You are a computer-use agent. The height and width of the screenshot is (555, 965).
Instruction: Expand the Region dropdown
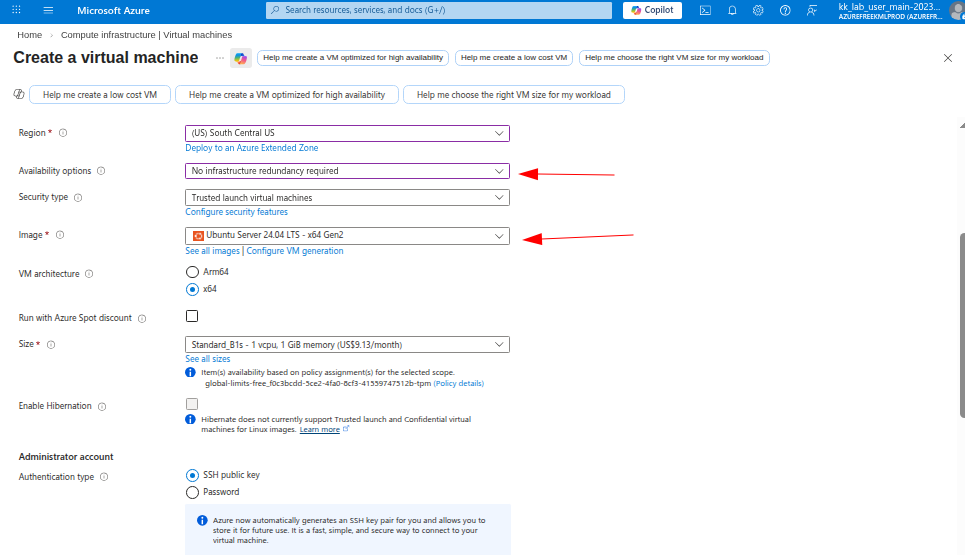tap(347, 133)
